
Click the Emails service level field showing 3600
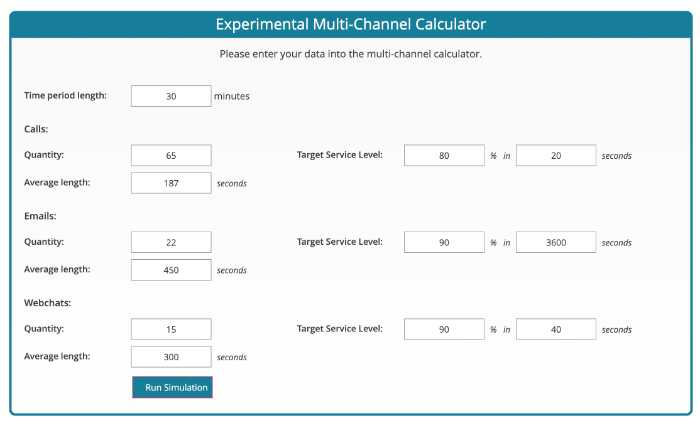[556, 242]
